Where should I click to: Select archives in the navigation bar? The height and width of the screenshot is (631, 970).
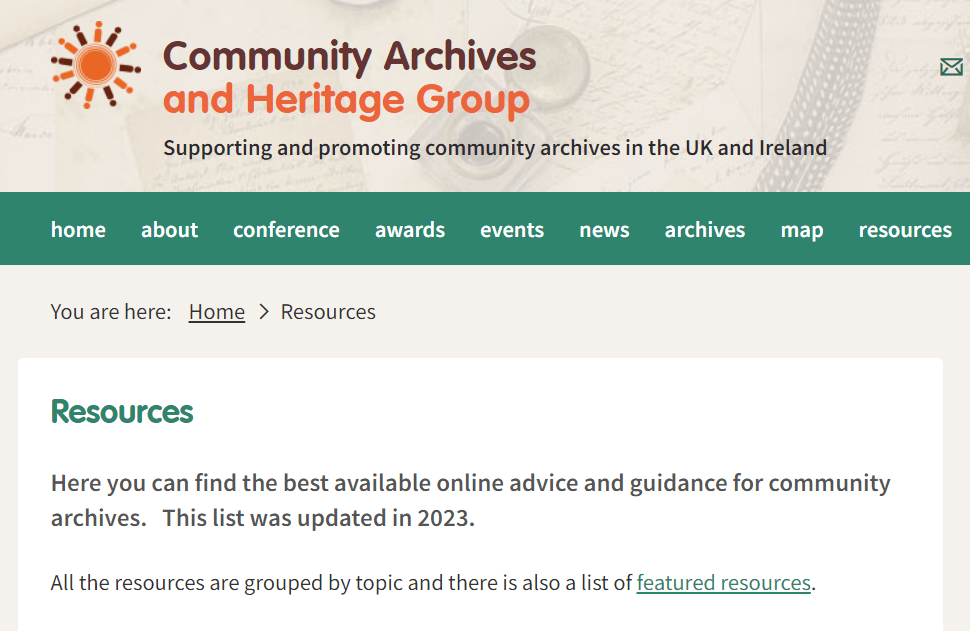click(705, 230)
